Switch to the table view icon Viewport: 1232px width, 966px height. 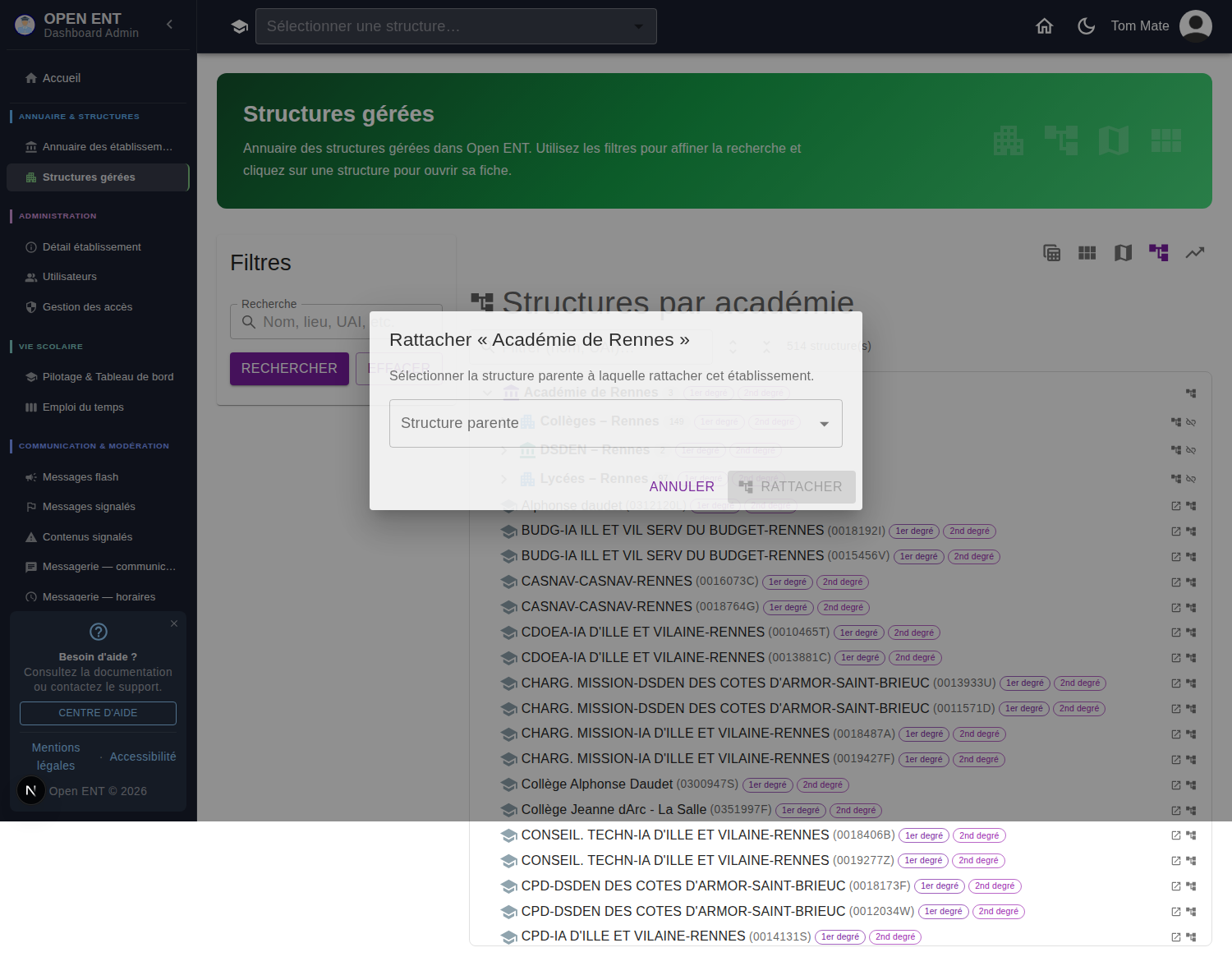point(1052,253)
